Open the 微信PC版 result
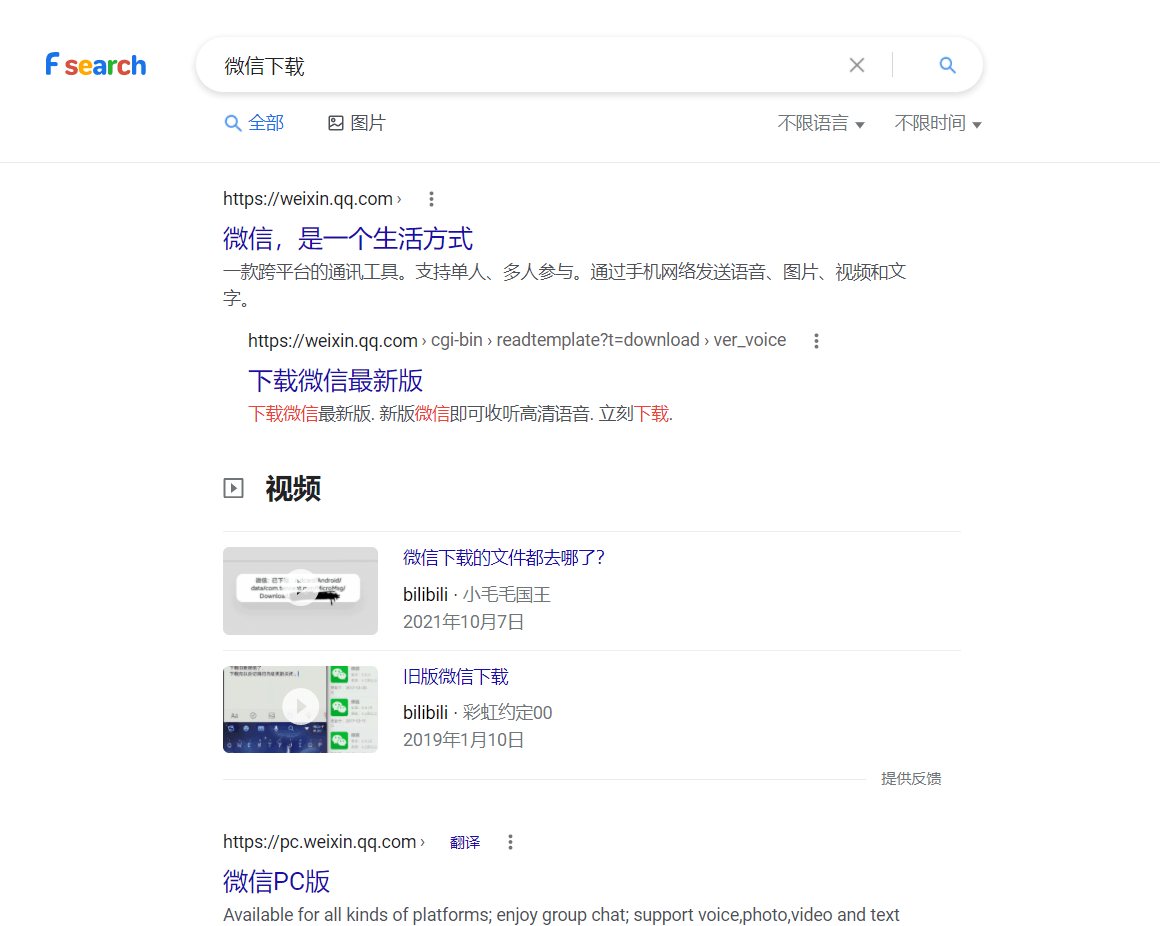This screenshot has height=926, width=1160. [x=277, y=882]
